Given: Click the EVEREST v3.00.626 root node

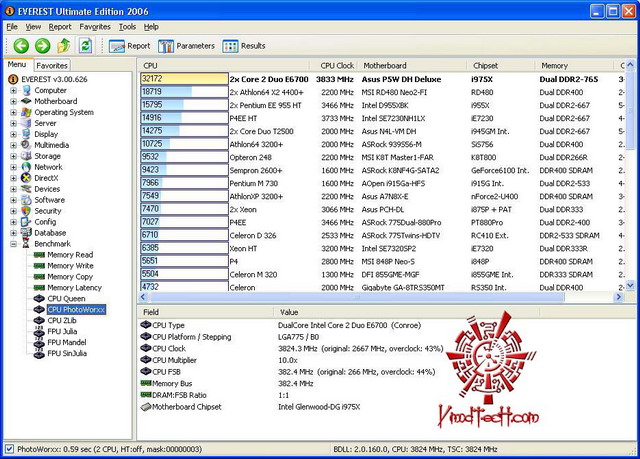Looking at the screenshot, I should tap(48, 79).
